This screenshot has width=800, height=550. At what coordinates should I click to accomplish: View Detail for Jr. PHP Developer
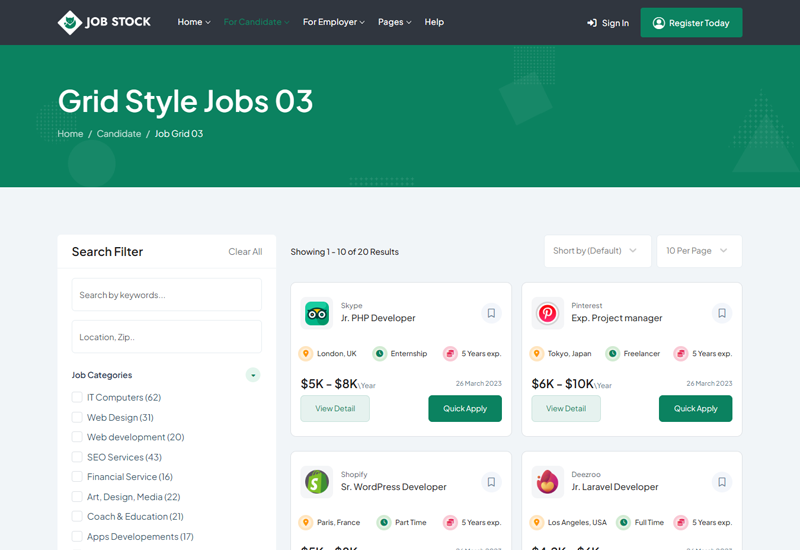coord(335,409)
